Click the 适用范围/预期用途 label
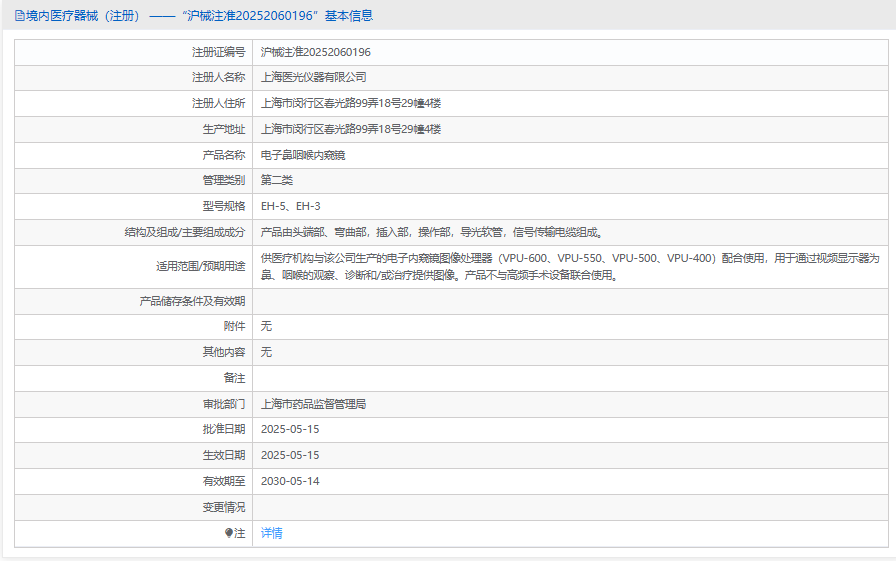Image resolution: width=896 pixels, height=561 pixels. 201,267
